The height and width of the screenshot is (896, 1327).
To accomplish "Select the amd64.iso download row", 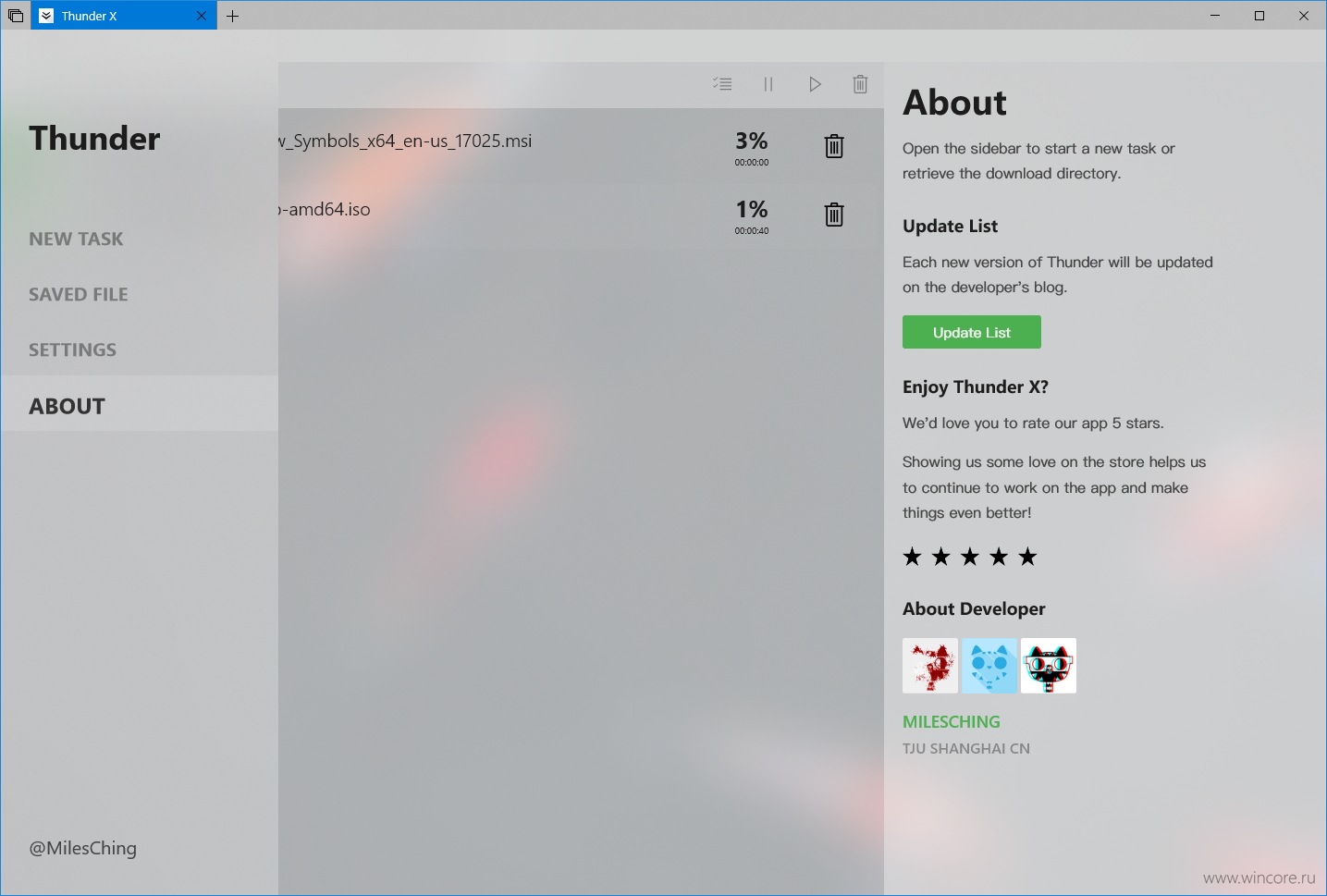I will coord(581,215).
